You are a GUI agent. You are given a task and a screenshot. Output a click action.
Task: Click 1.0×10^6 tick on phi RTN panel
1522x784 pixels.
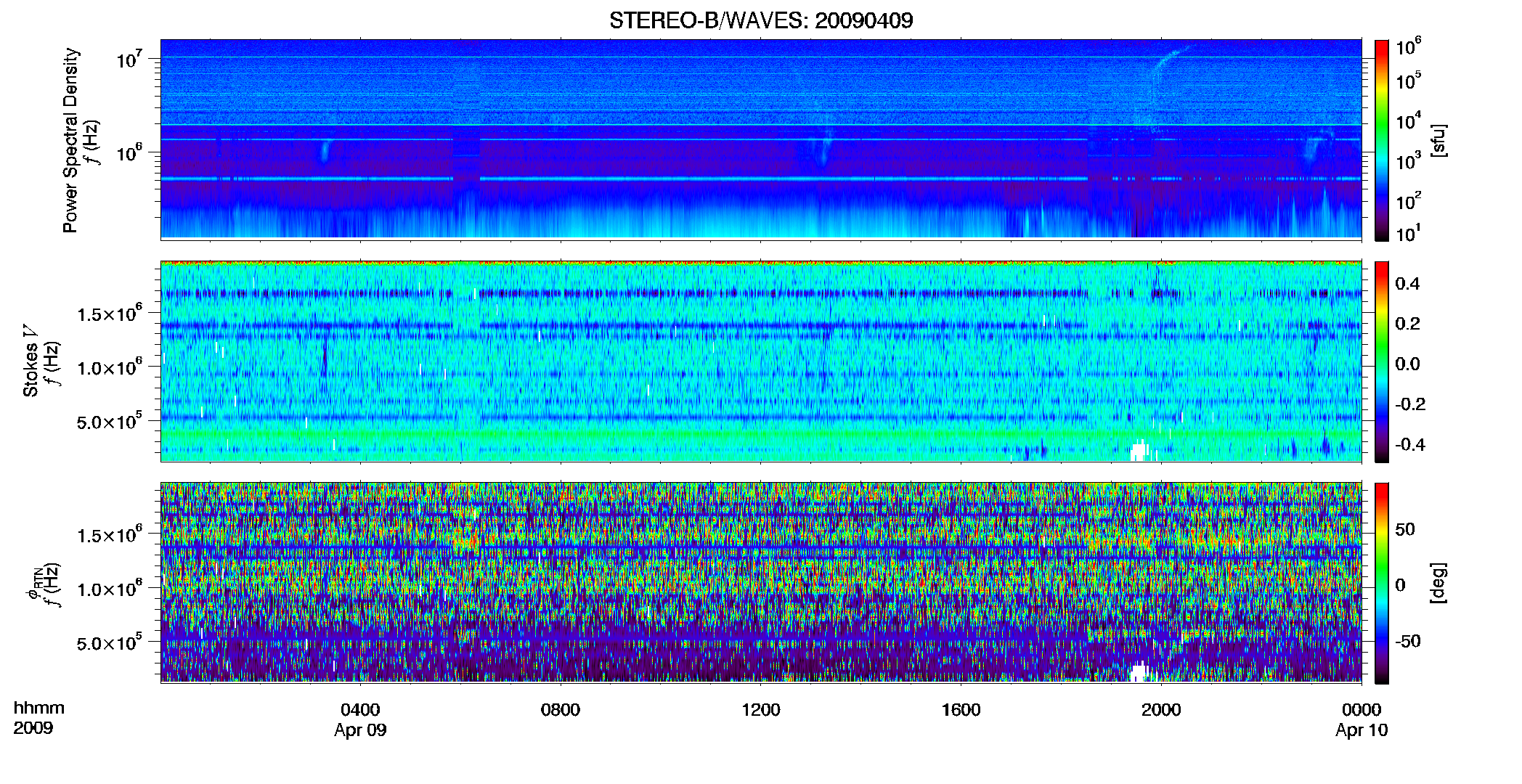109,589
